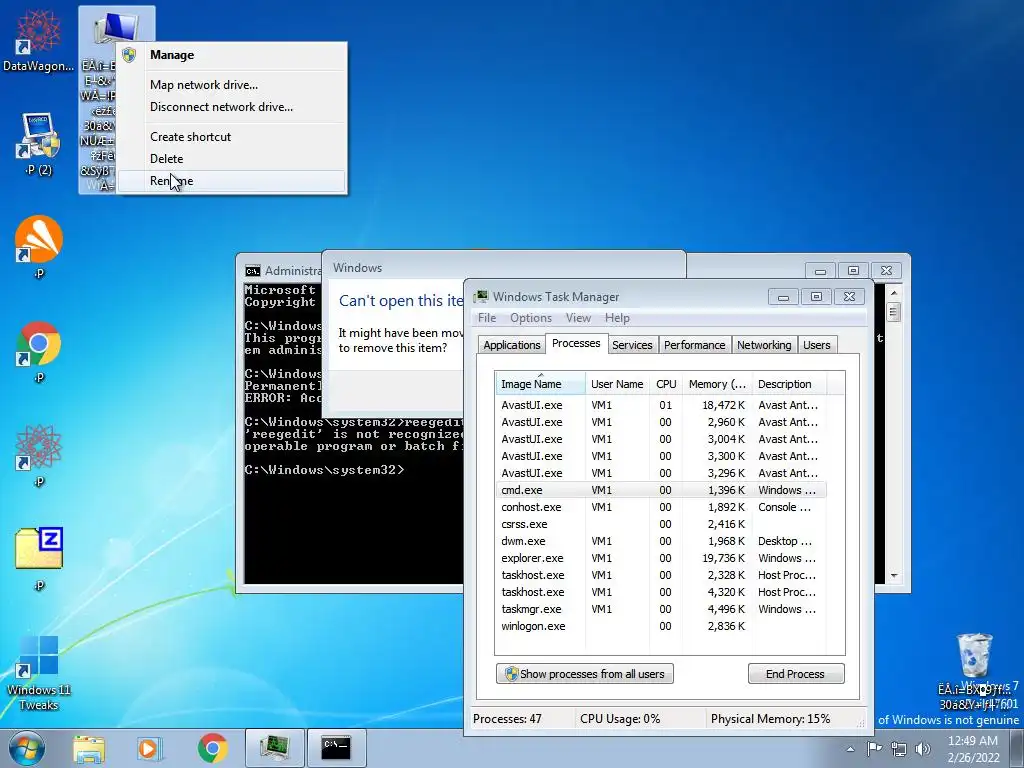The height and width of the screenshot is (768, 1024).
Task: Open the Avast shortcut icon on desktop
Action: [x=39, y=247]
